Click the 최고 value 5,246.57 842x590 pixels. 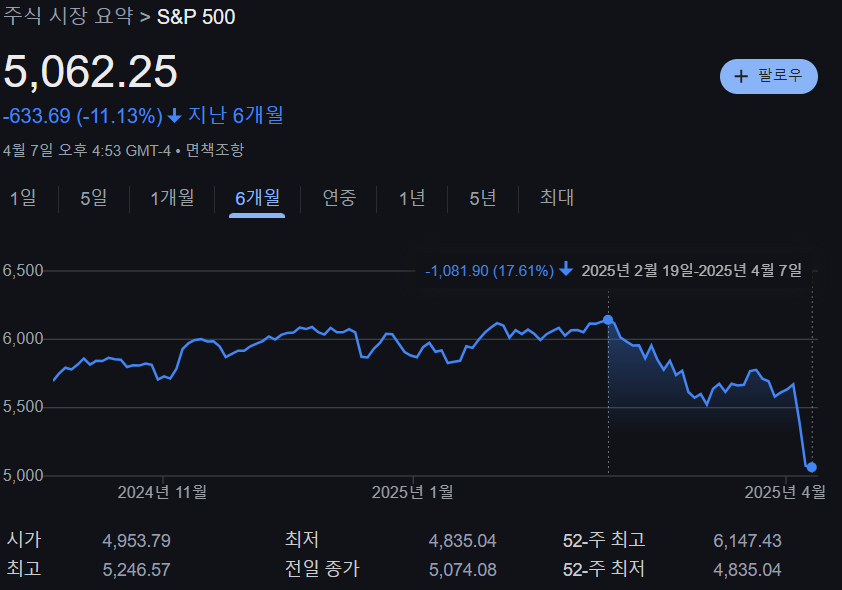pos(136,570)
